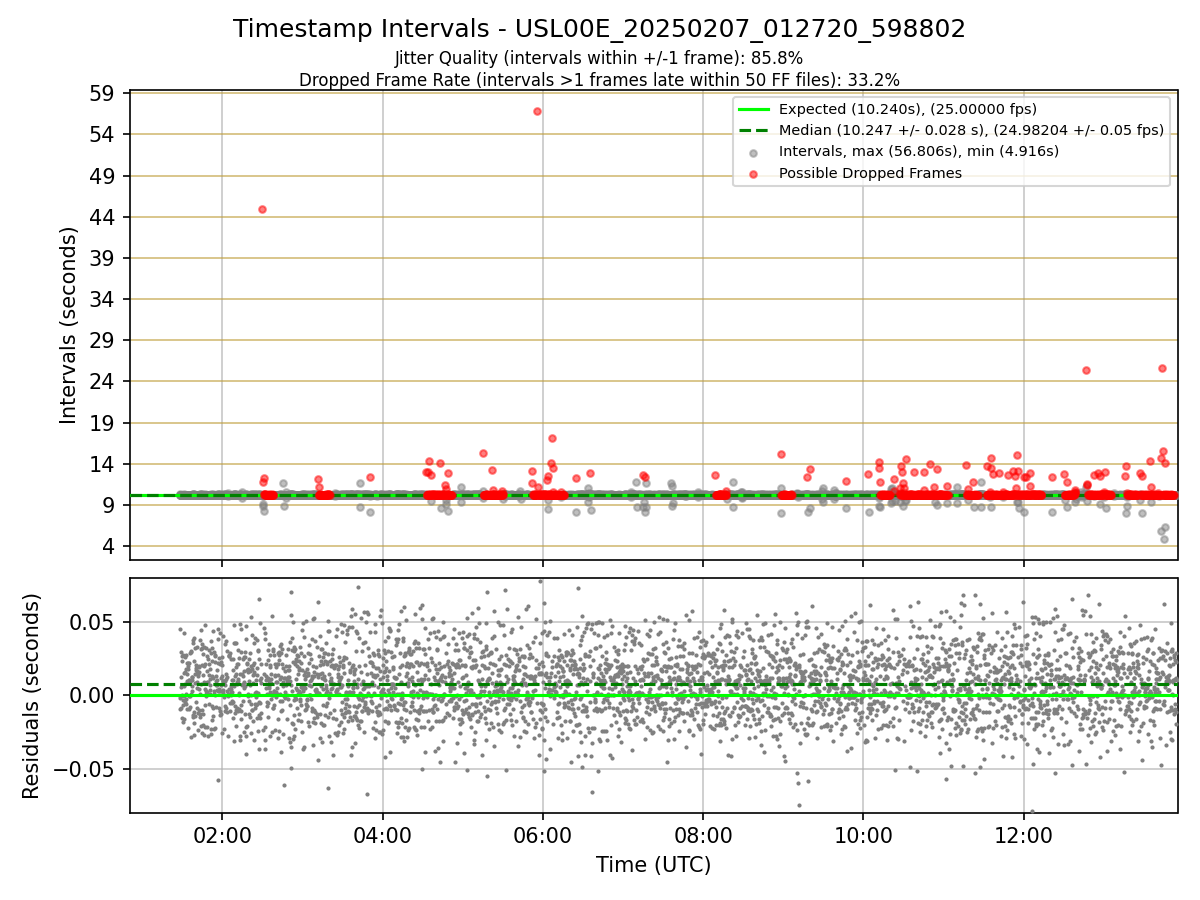Click the 'Jitter Quality' 85.8% subtitle line
Viewport: 1200px width, 900px height.
(x=599, y=58)
